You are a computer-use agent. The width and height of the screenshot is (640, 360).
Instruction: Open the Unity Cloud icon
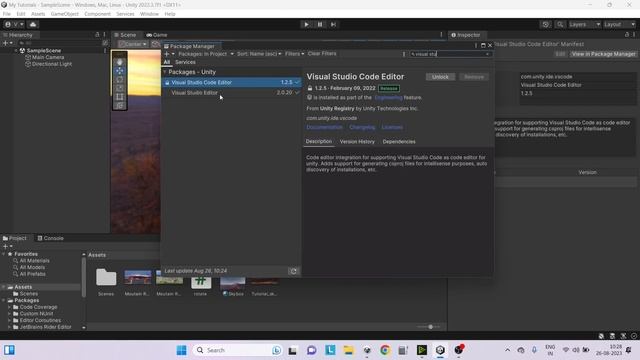click(33, 24)
